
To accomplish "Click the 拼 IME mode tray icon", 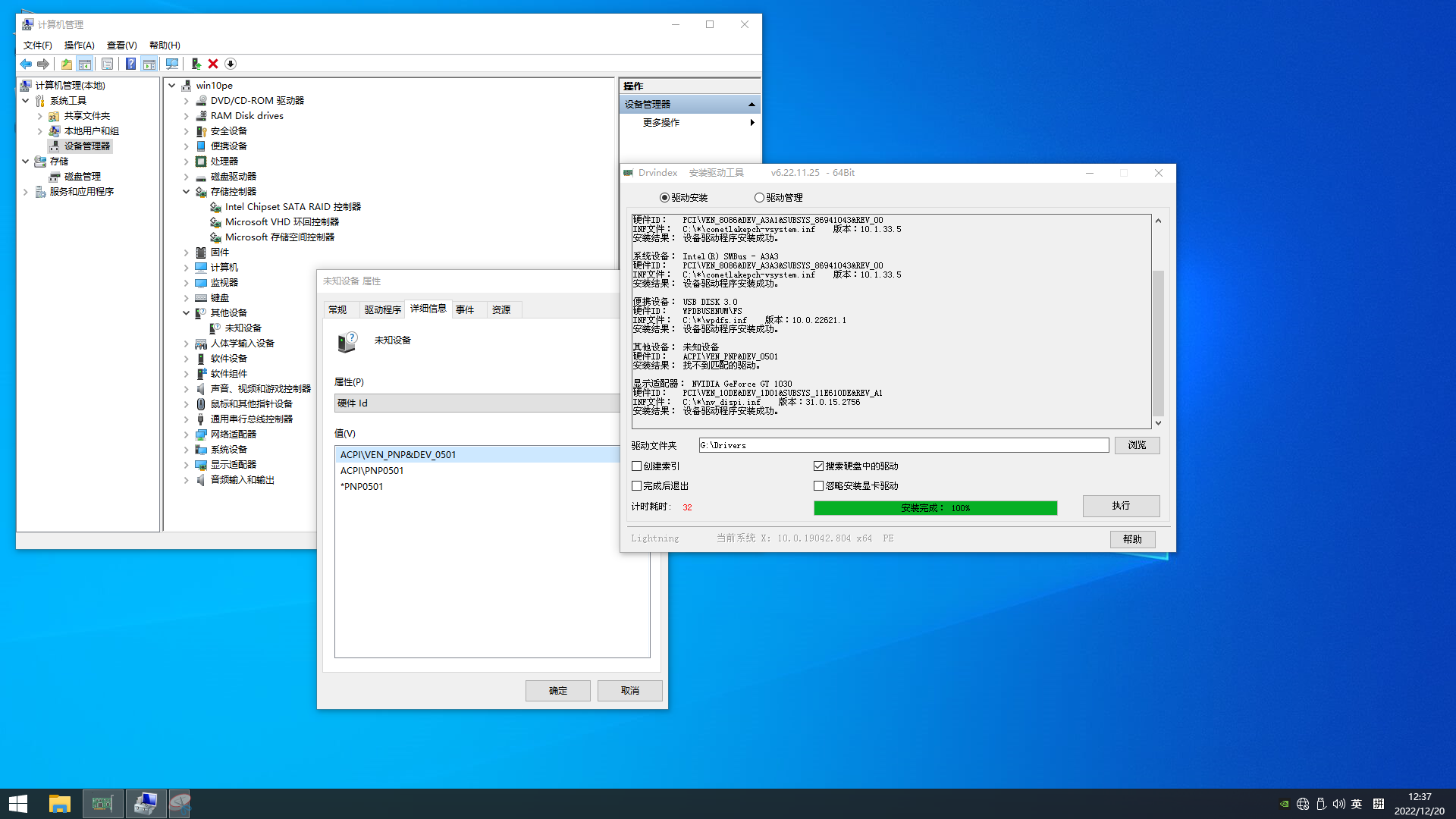I will [1379, 804].
